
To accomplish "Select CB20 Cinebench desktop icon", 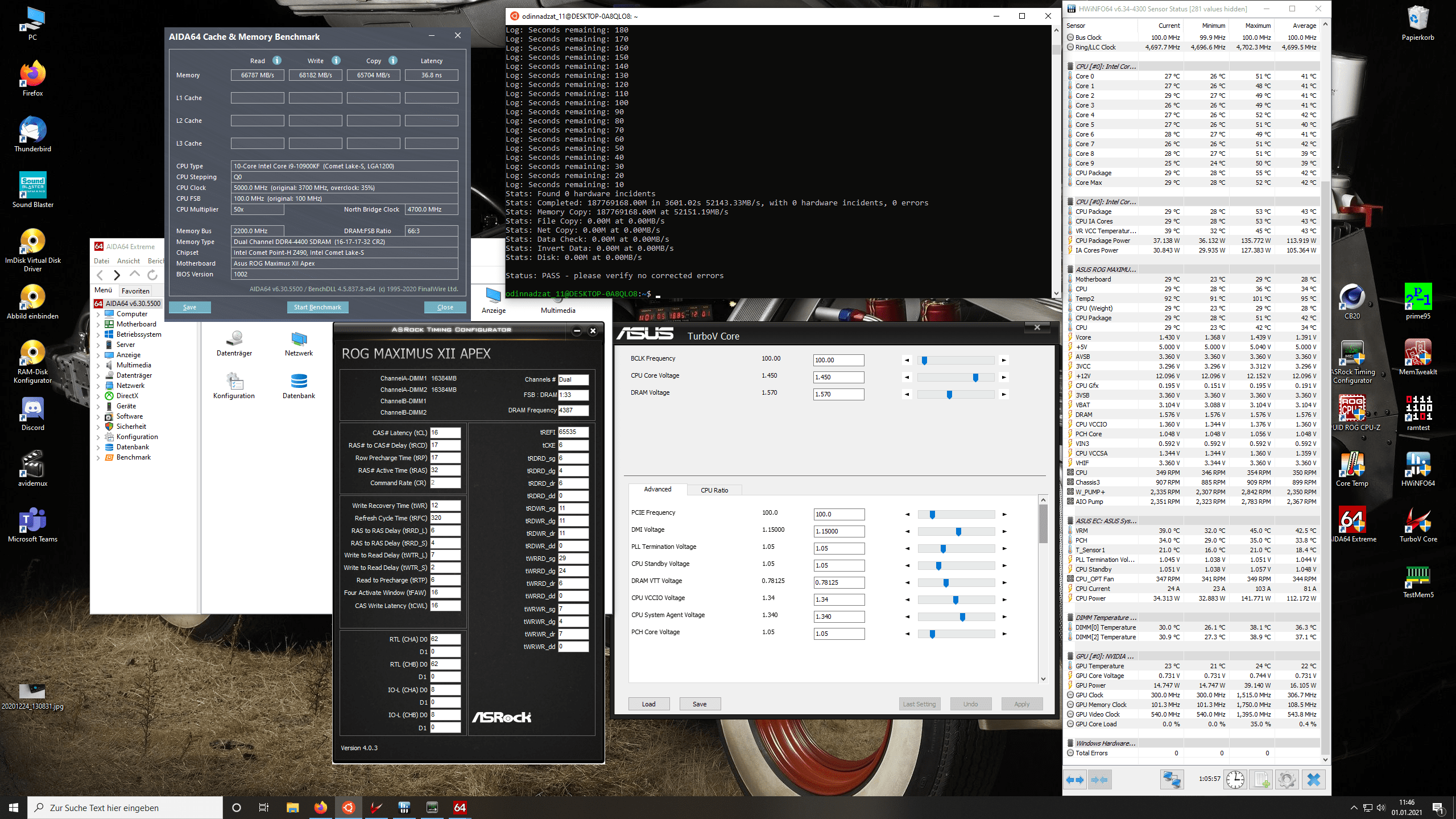I will click(1352, 301).
